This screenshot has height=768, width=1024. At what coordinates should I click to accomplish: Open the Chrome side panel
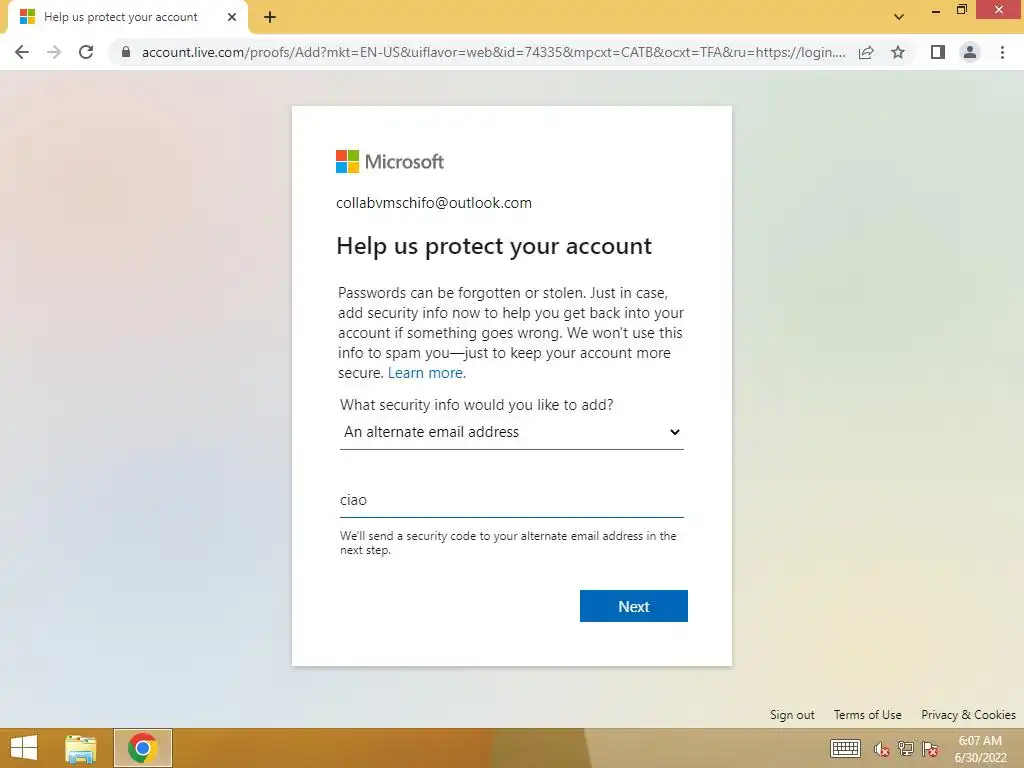point(938,52)
